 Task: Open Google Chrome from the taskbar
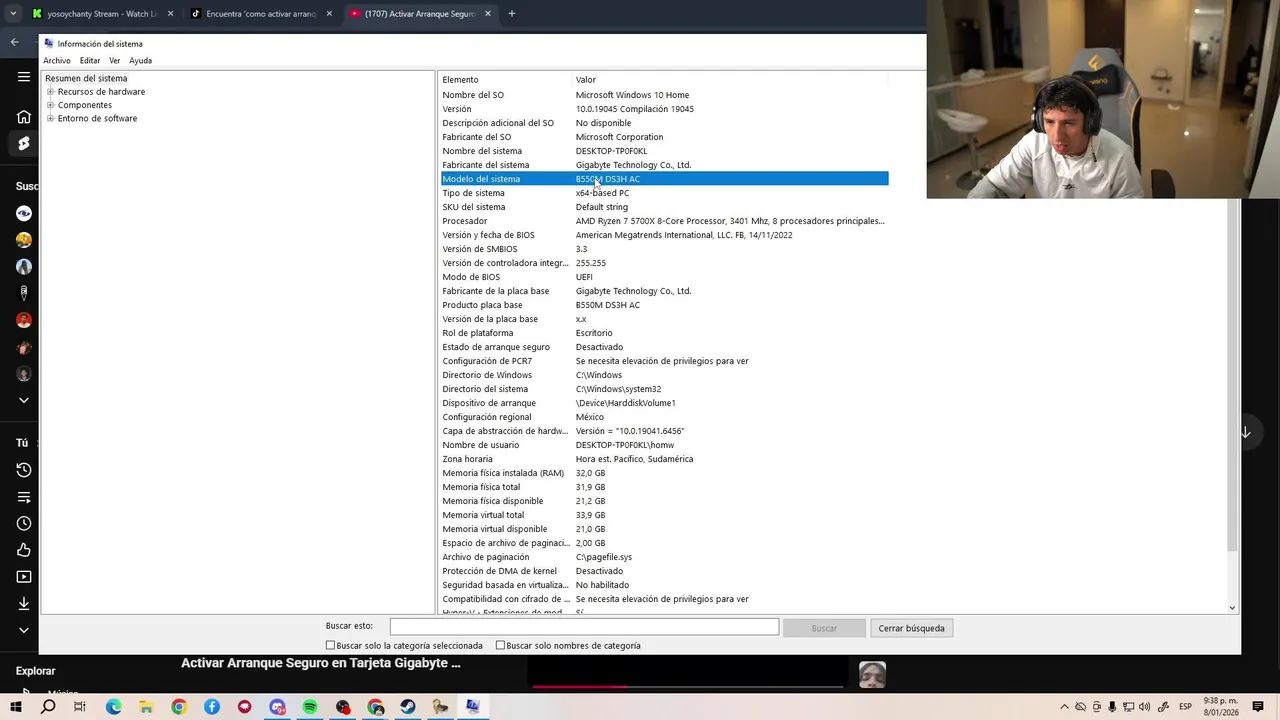click(179, 707)
